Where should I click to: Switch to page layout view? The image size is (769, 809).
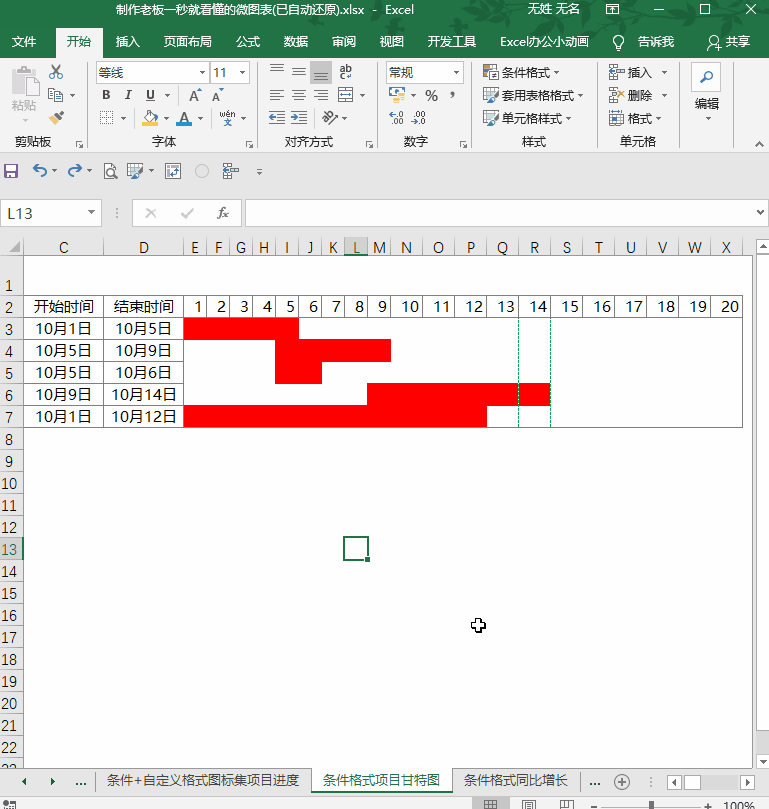click(528, 804)
